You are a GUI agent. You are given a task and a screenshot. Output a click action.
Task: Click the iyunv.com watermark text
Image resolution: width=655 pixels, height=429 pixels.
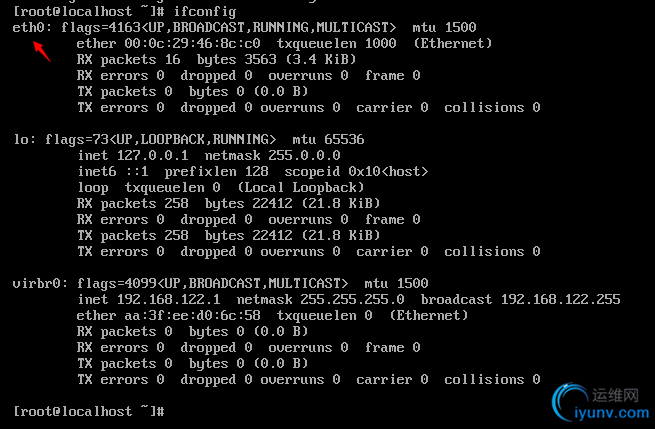[x=612, y=413]
